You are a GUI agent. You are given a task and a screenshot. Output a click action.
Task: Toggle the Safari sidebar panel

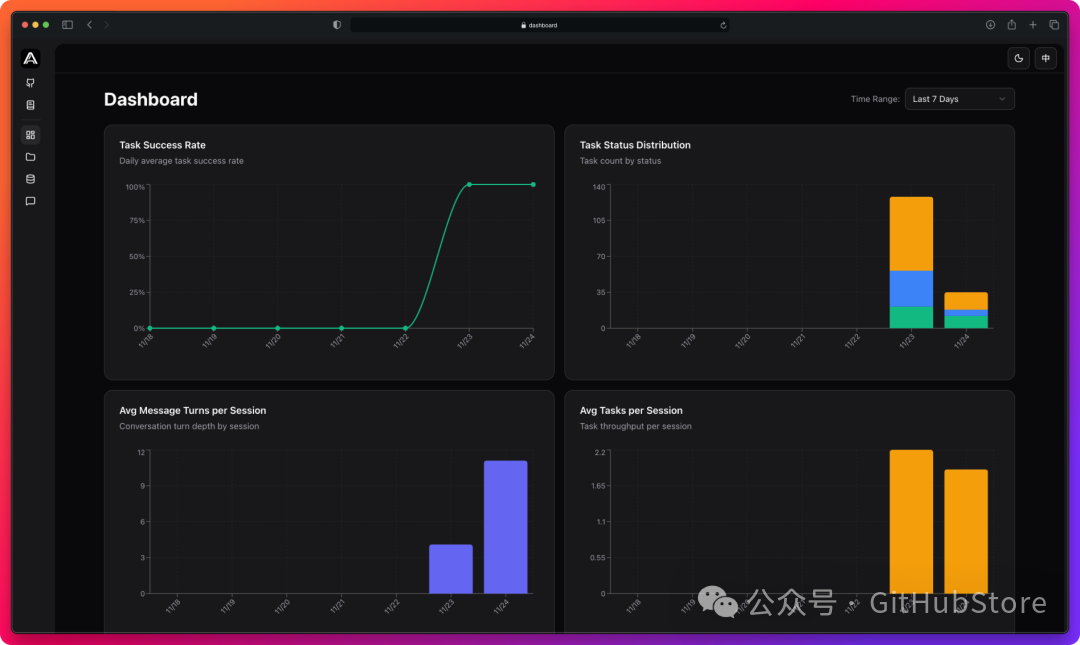66,25
